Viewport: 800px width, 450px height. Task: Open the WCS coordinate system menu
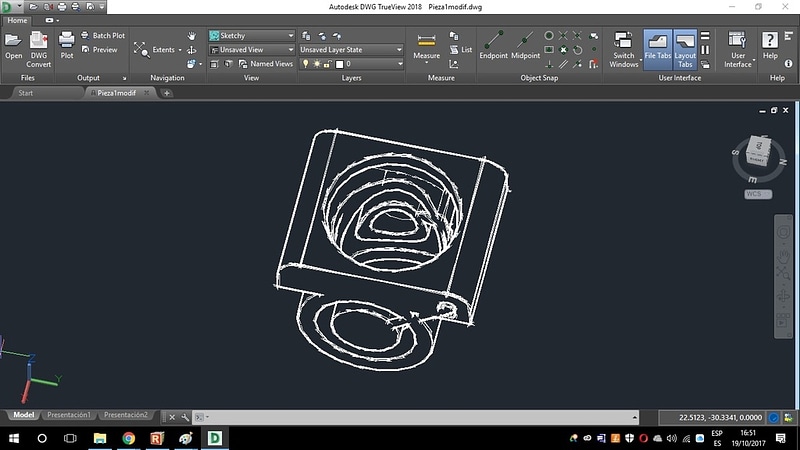click(x=758, y=194)
